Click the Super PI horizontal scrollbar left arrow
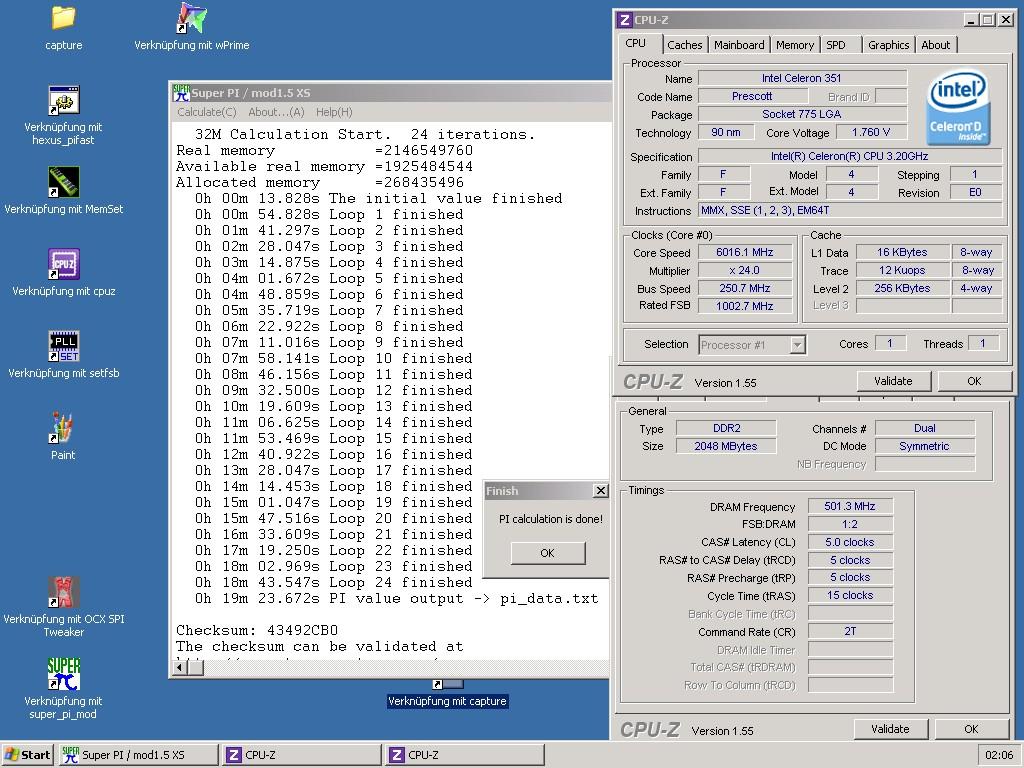 point(180,667)
